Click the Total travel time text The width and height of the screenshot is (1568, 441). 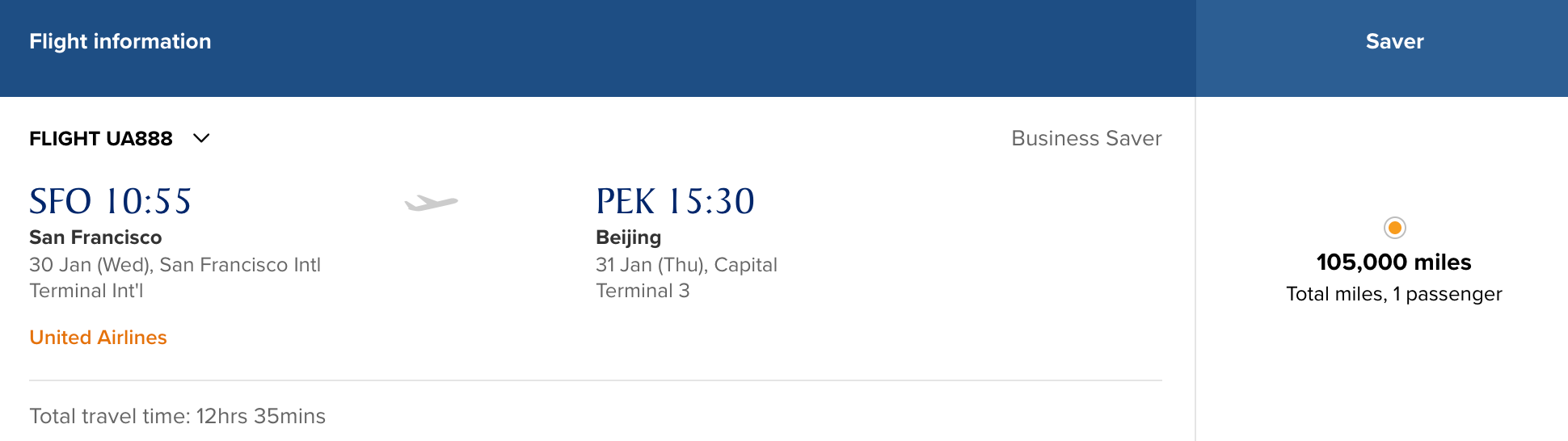click(178, 416)
